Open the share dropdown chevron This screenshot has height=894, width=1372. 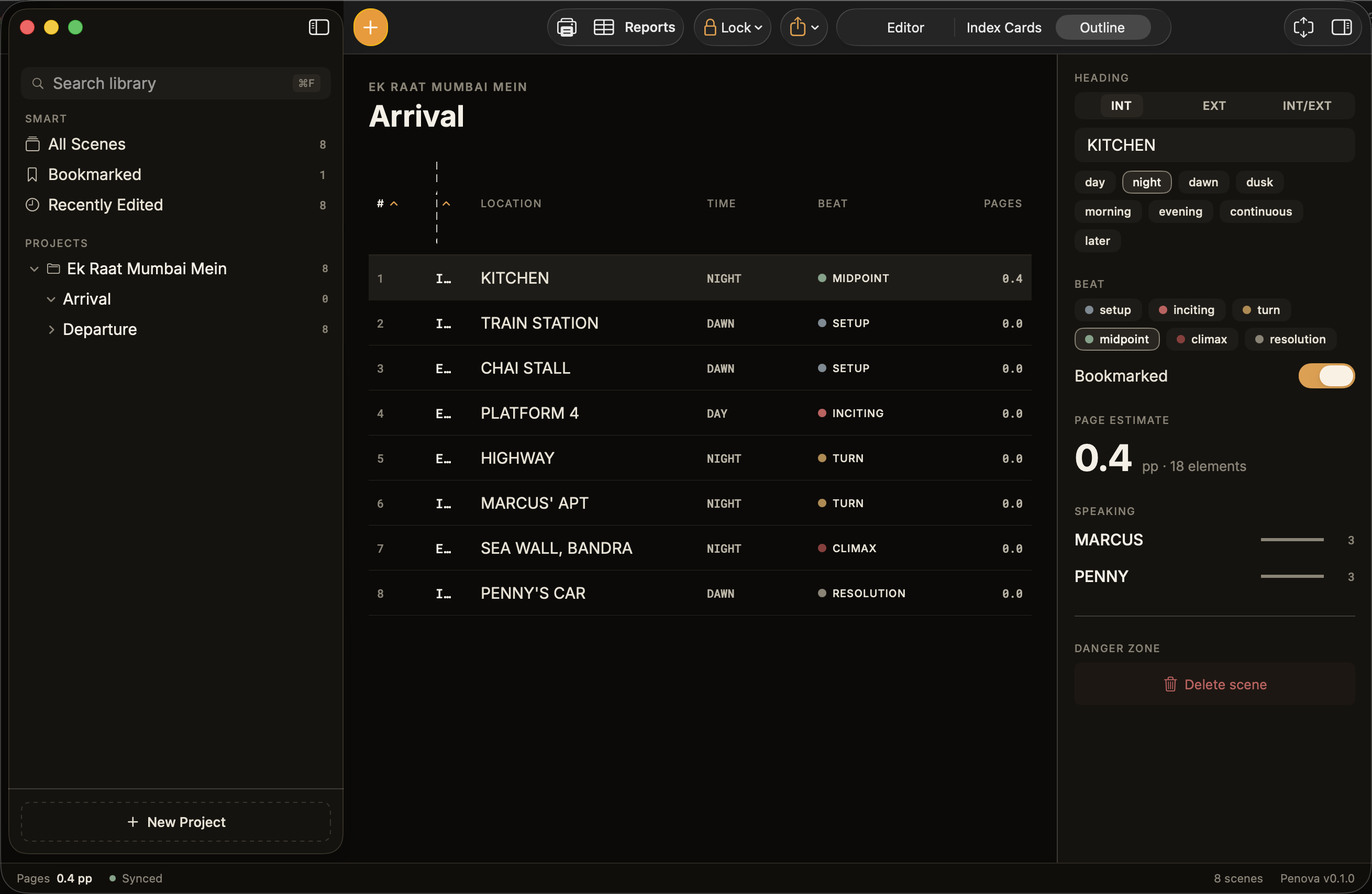(x=814, y=27)
